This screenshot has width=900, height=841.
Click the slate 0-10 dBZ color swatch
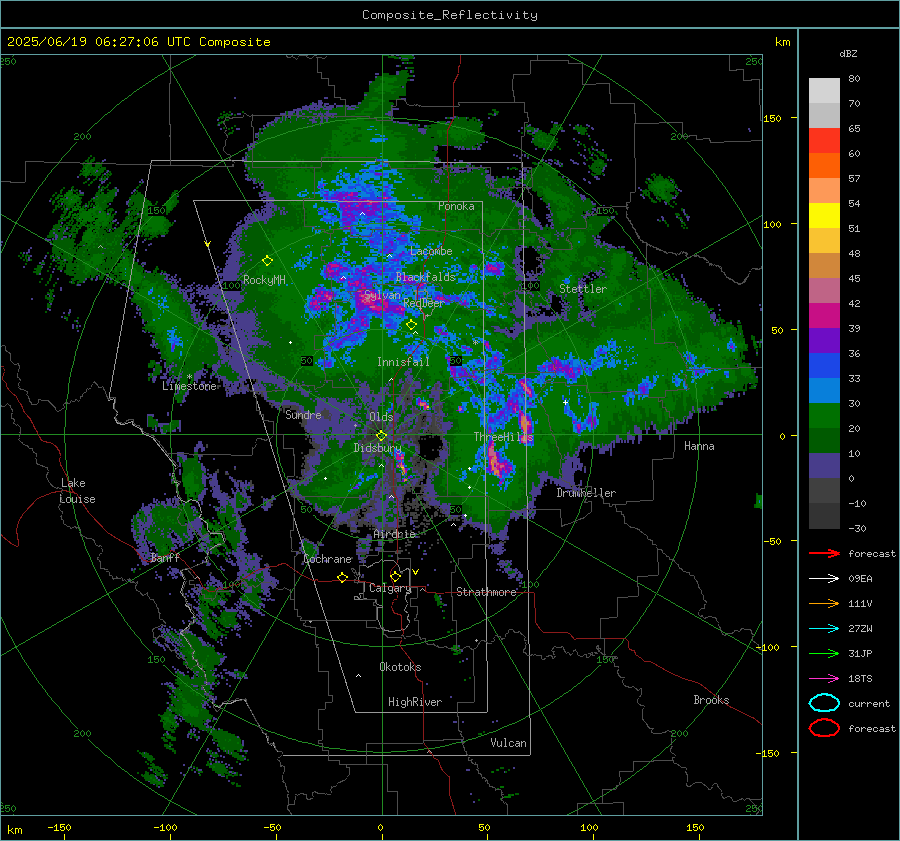(824, 466)
